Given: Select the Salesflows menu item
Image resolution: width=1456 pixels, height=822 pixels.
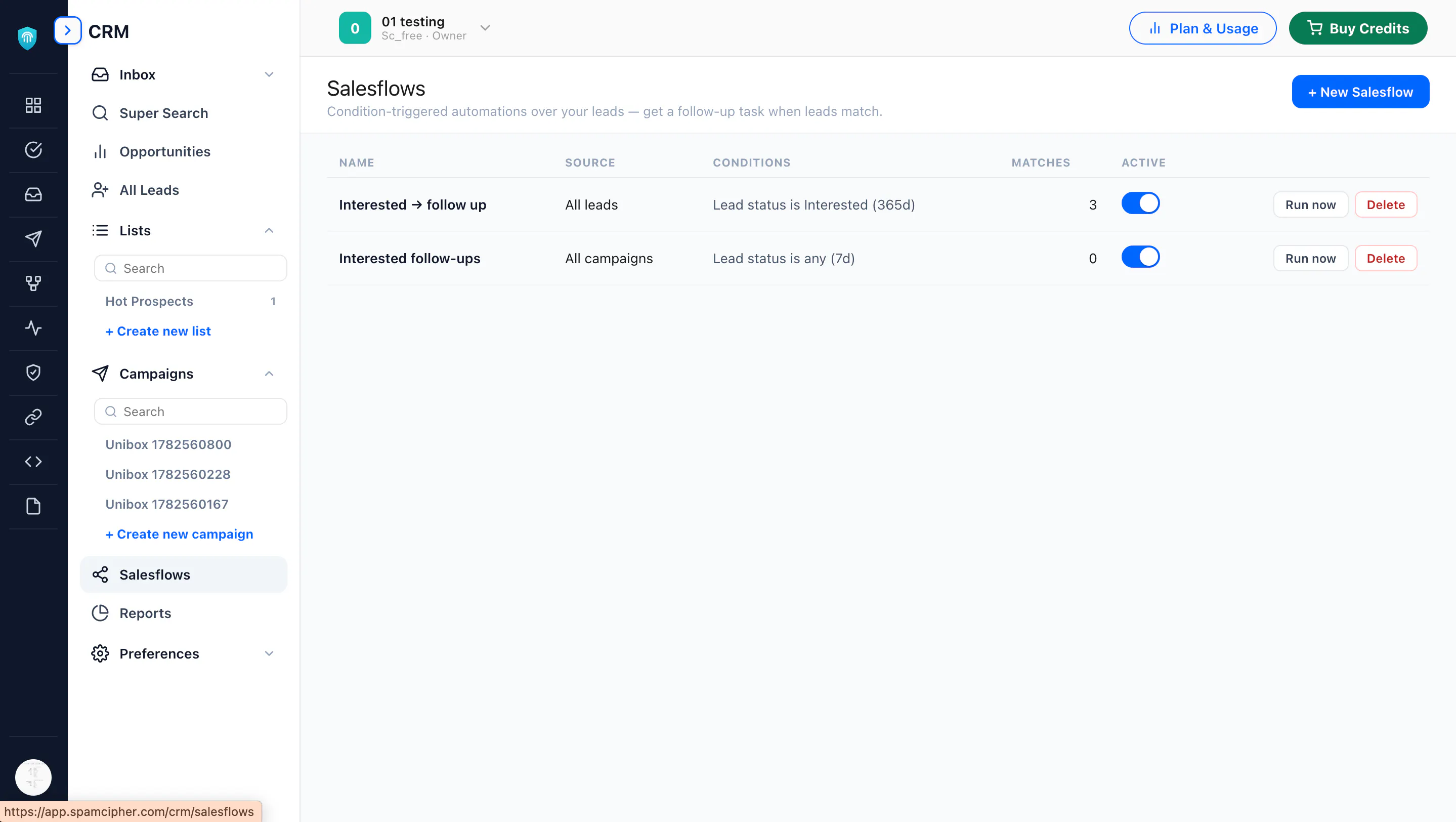Looking at the screenshot, I should coord(184,575).
